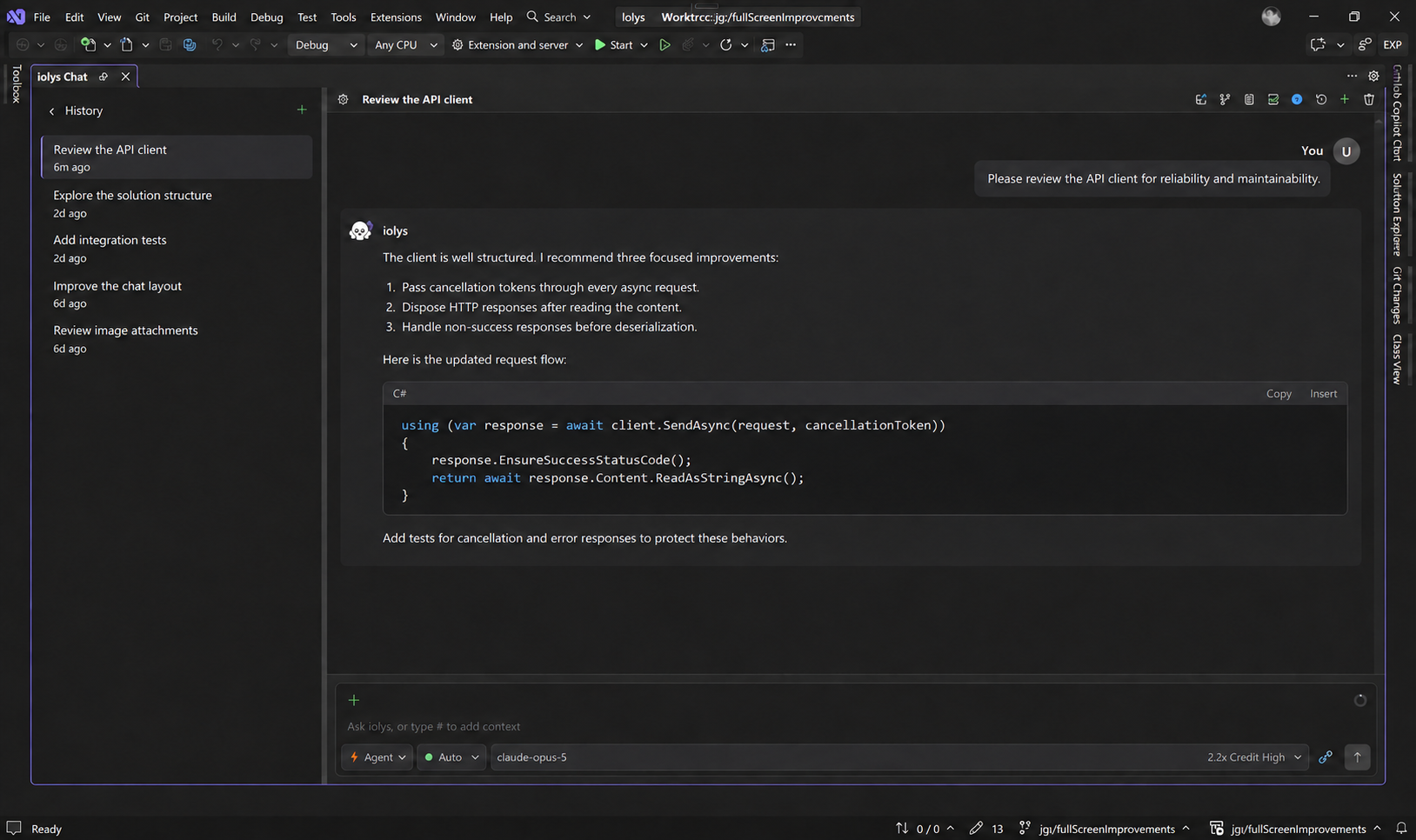Click the blue help circle icon
Viewport: 1416px width, 840px height.
1297,100
